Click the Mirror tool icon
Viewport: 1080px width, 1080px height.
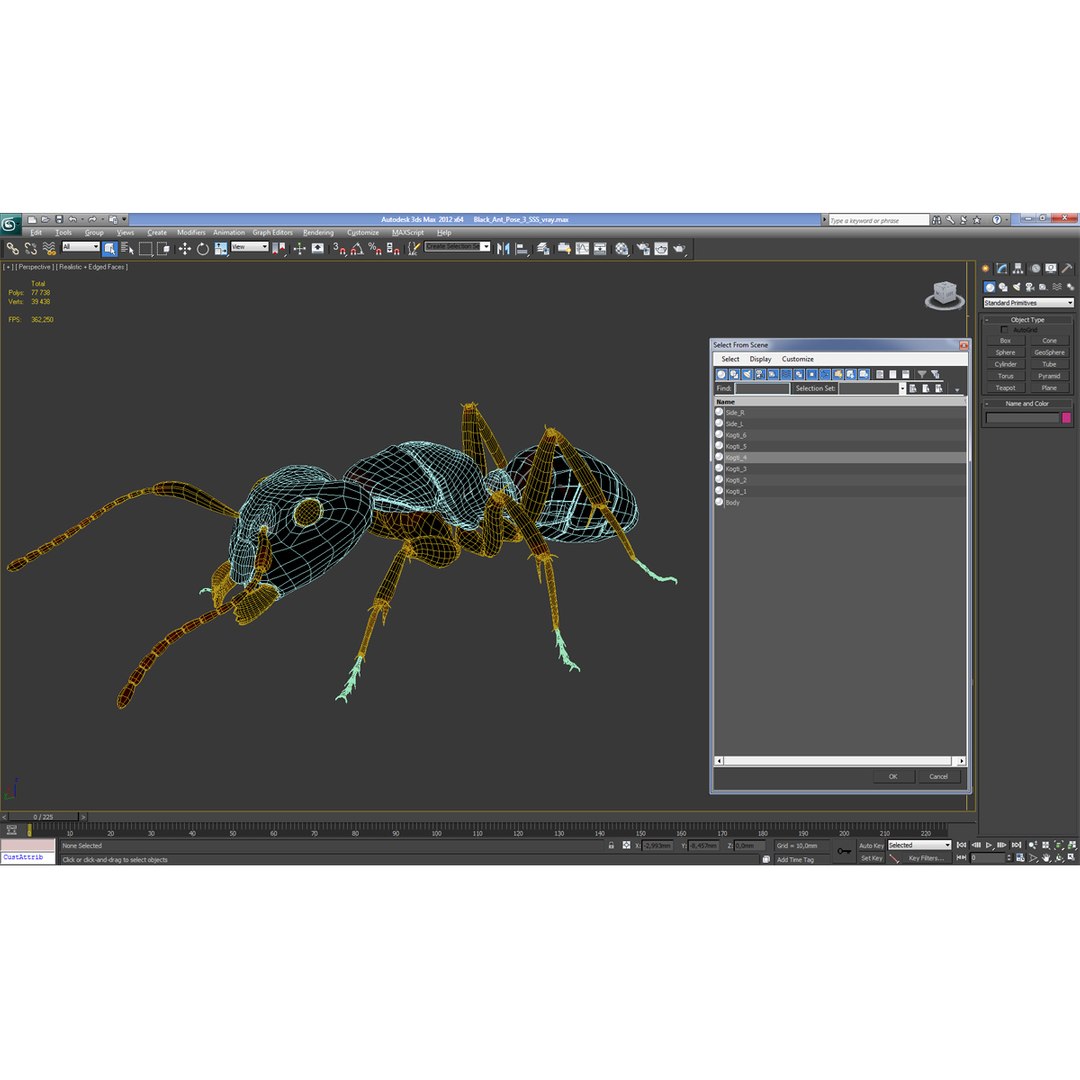coord(503,249)
